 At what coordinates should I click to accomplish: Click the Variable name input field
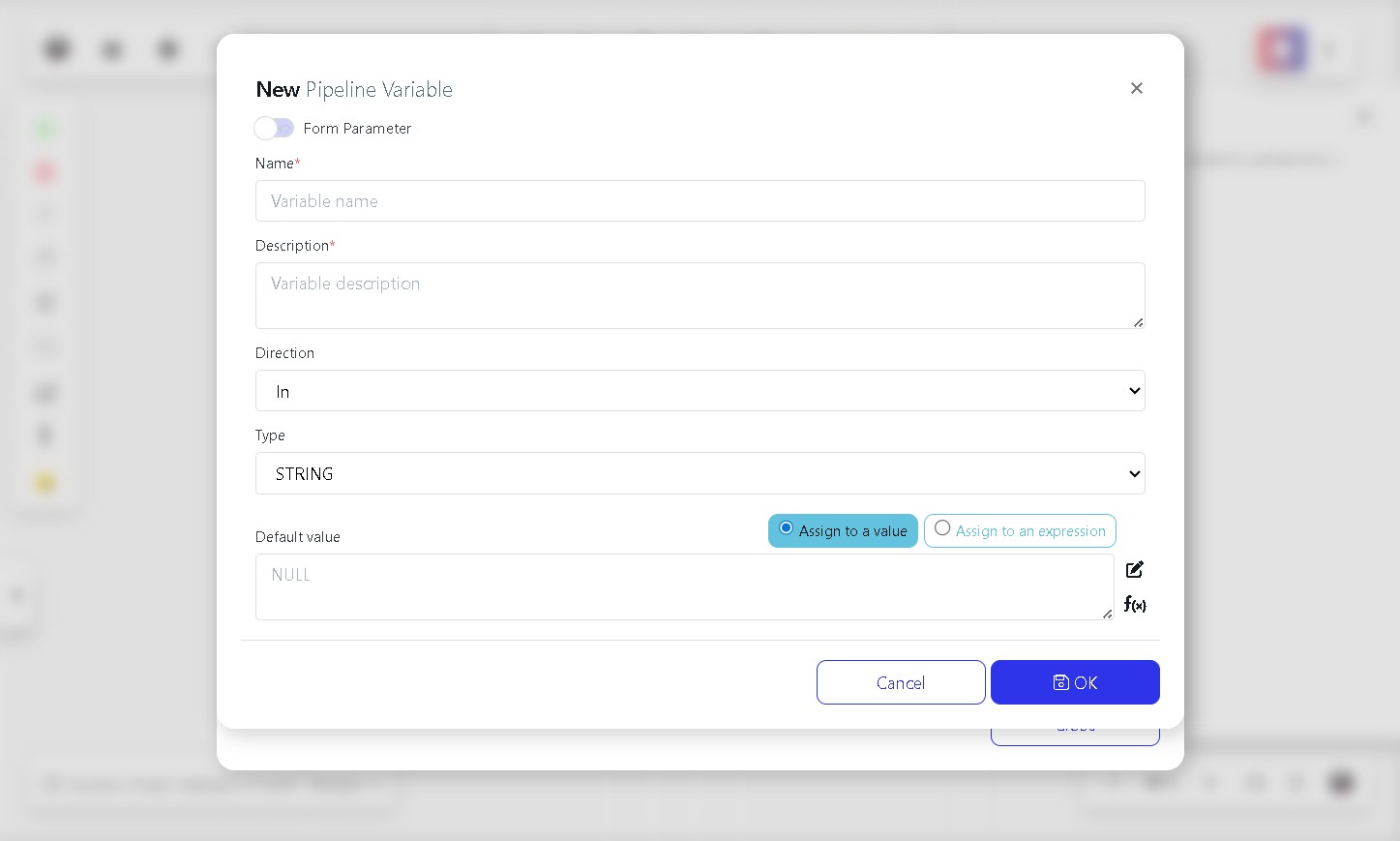point(700,200)
